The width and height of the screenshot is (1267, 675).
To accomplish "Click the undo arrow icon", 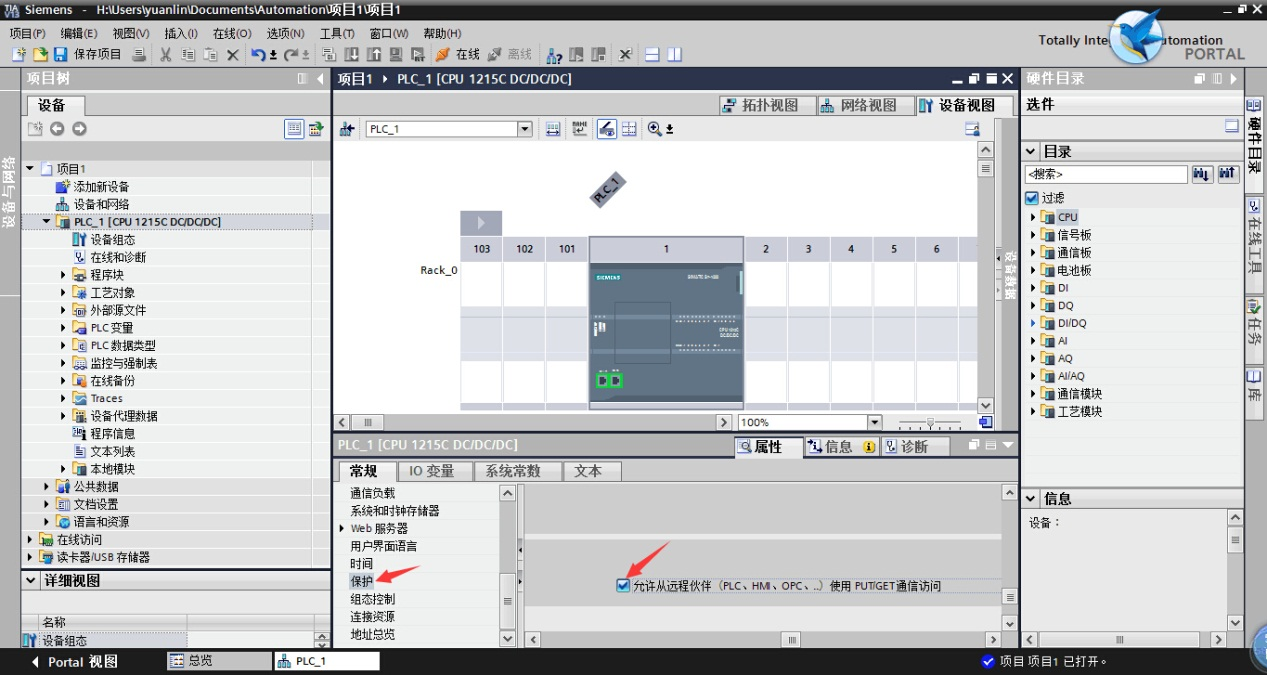I will pos(259,54).
